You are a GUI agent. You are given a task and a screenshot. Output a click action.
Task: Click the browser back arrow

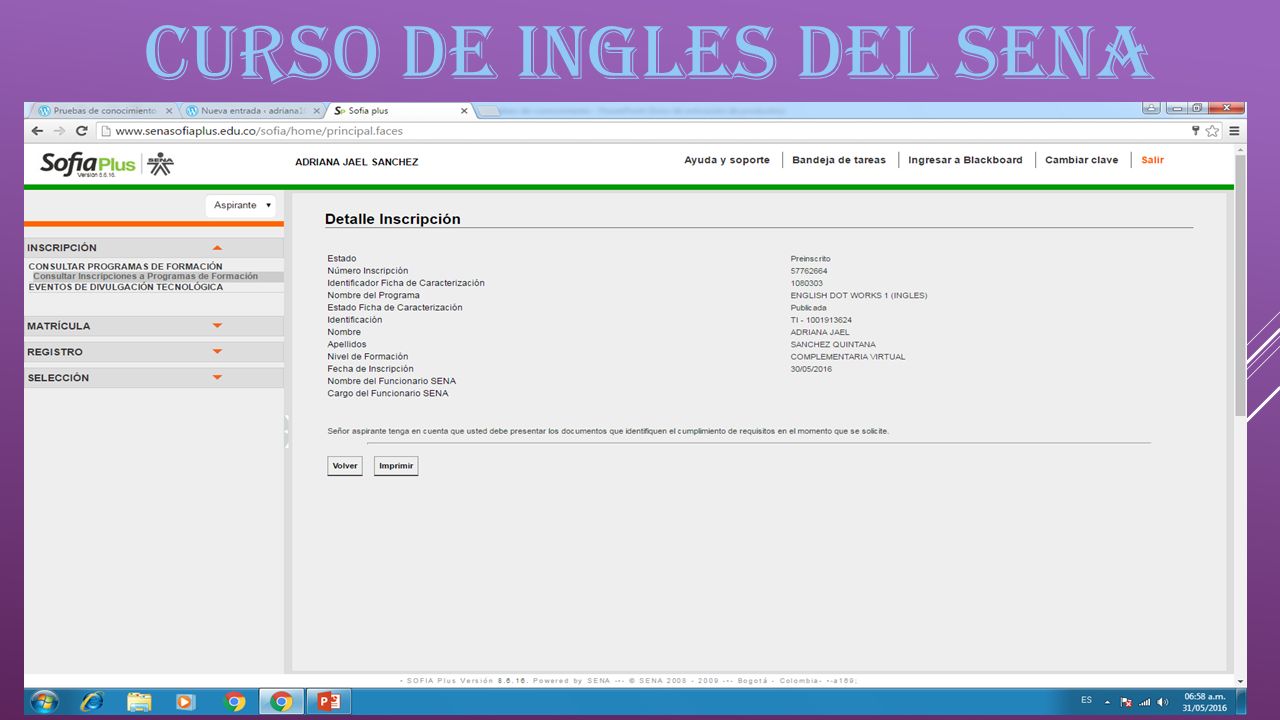(38, 131)
